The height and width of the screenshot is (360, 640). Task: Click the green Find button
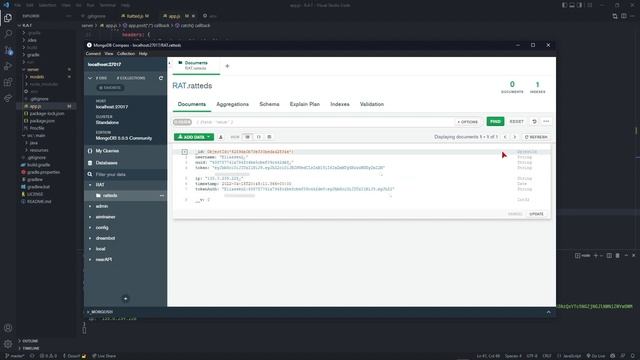[x=495, y=122]
